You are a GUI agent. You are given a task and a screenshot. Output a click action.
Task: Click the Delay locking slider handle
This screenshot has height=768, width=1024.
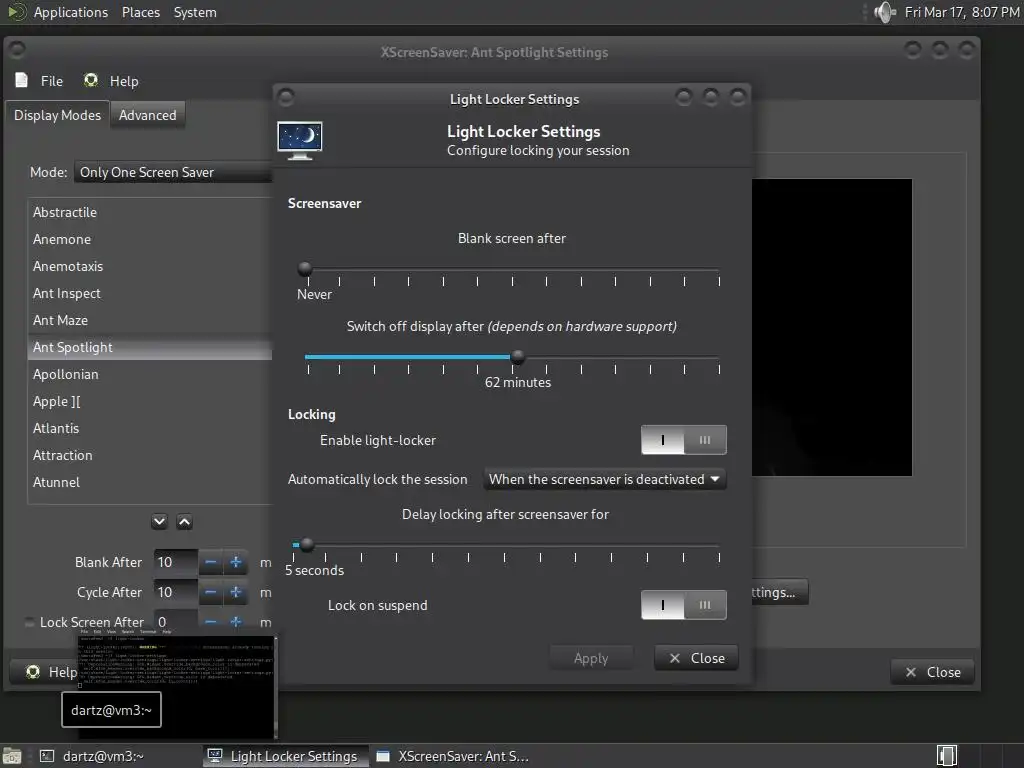(x=307, y=544)
